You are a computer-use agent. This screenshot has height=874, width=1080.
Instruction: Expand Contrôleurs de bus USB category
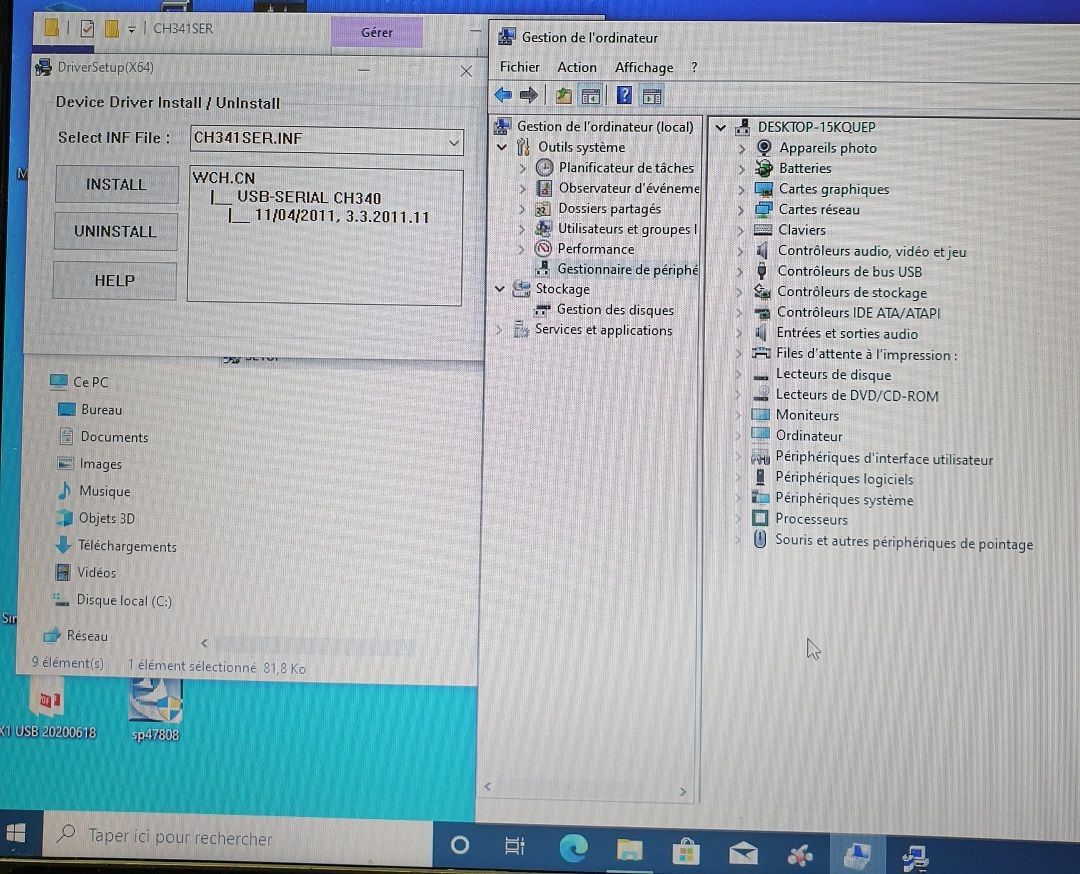[740, 272]
